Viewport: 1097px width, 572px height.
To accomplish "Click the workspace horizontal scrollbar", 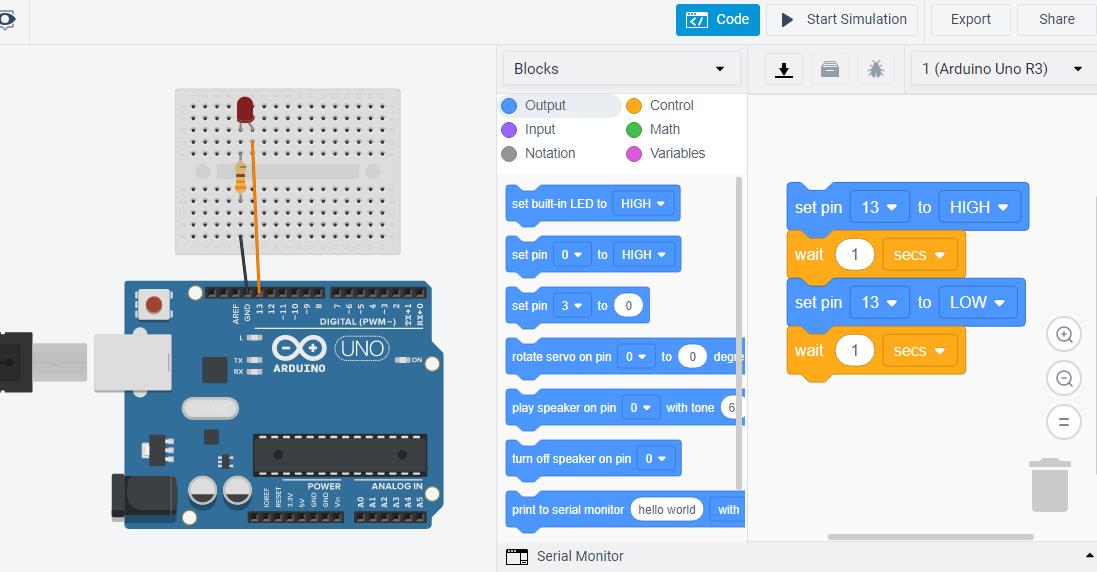I will point(930,537).
